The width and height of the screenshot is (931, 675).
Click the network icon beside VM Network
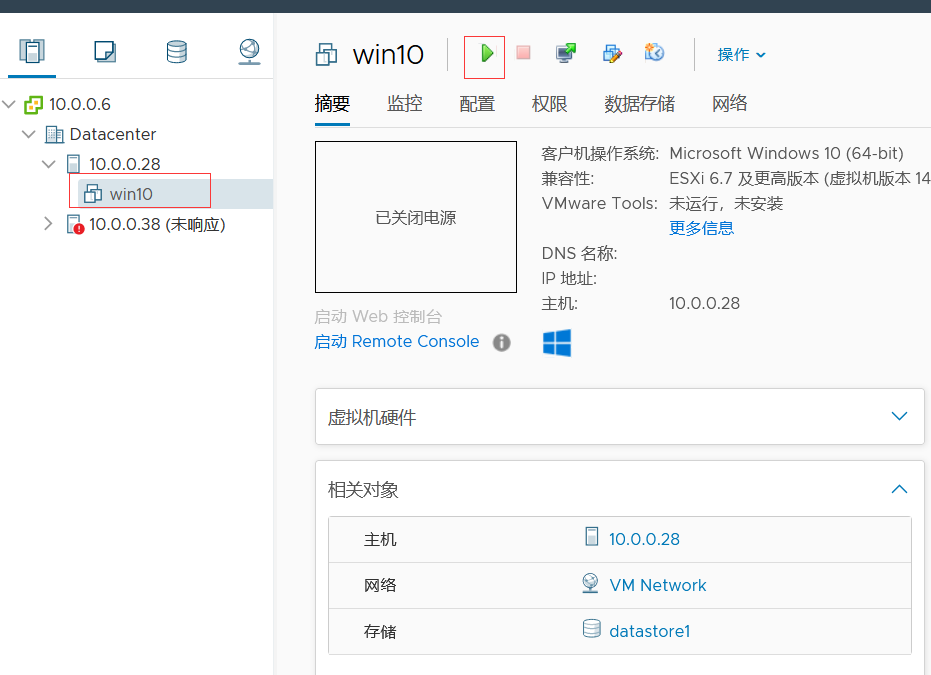(x=590, y=583)
